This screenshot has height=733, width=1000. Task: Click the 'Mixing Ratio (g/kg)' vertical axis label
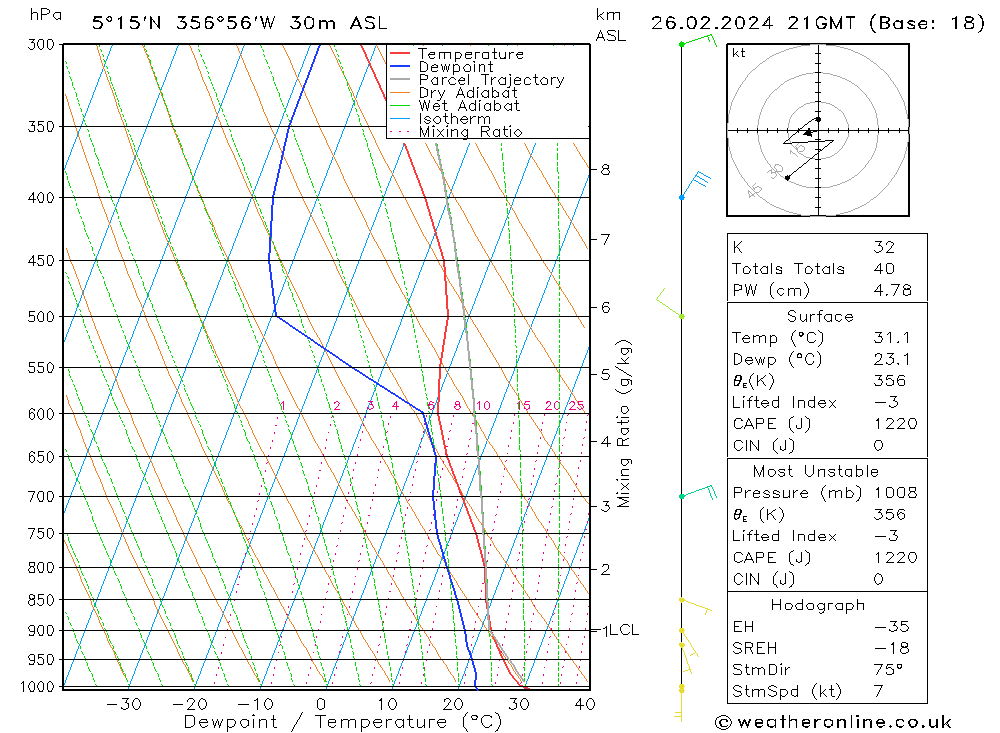(624, 424)
